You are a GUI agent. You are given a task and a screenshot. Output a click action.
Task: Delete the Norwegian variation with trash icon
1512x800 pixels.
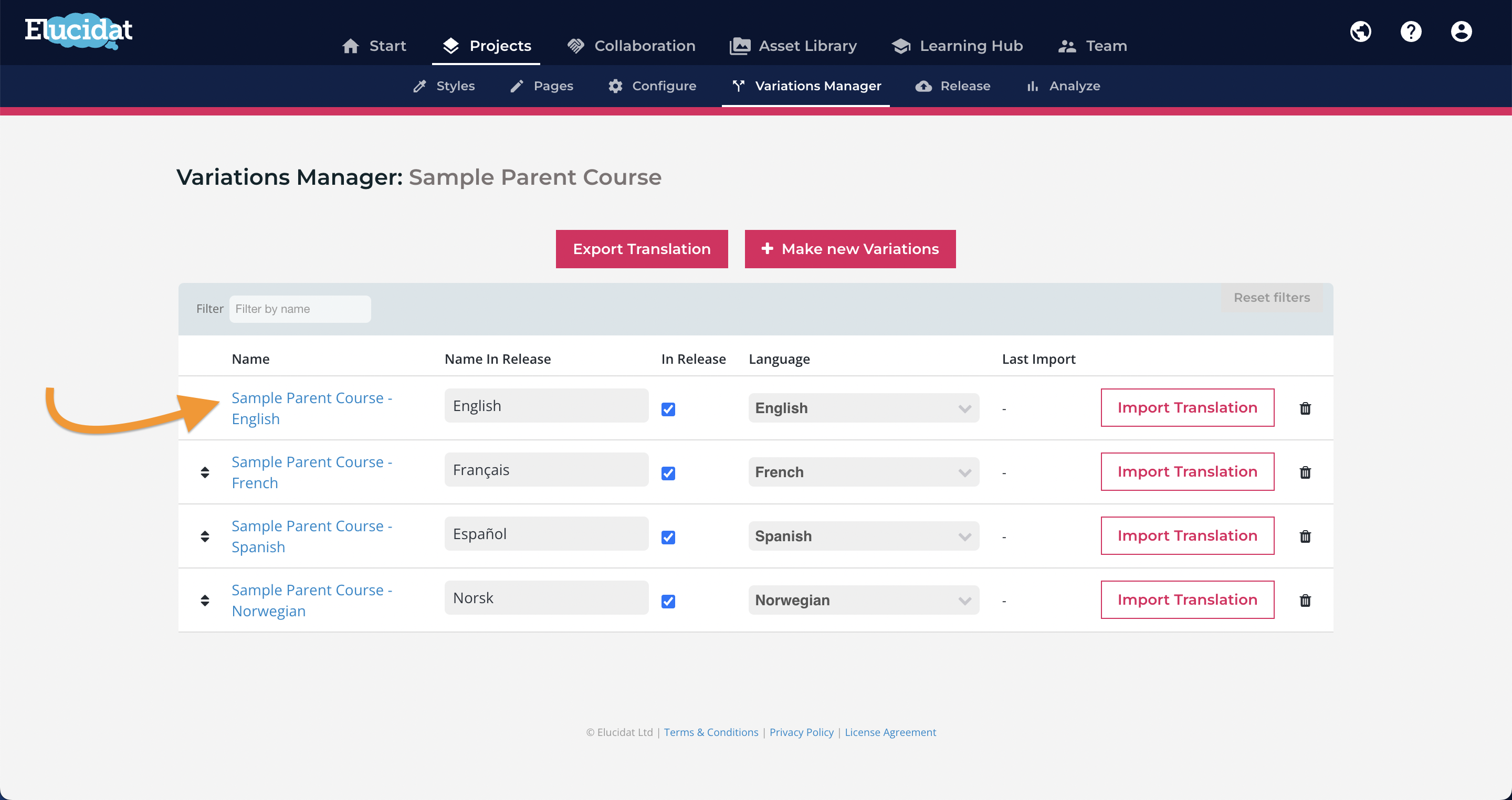[x=1305, y=600]
